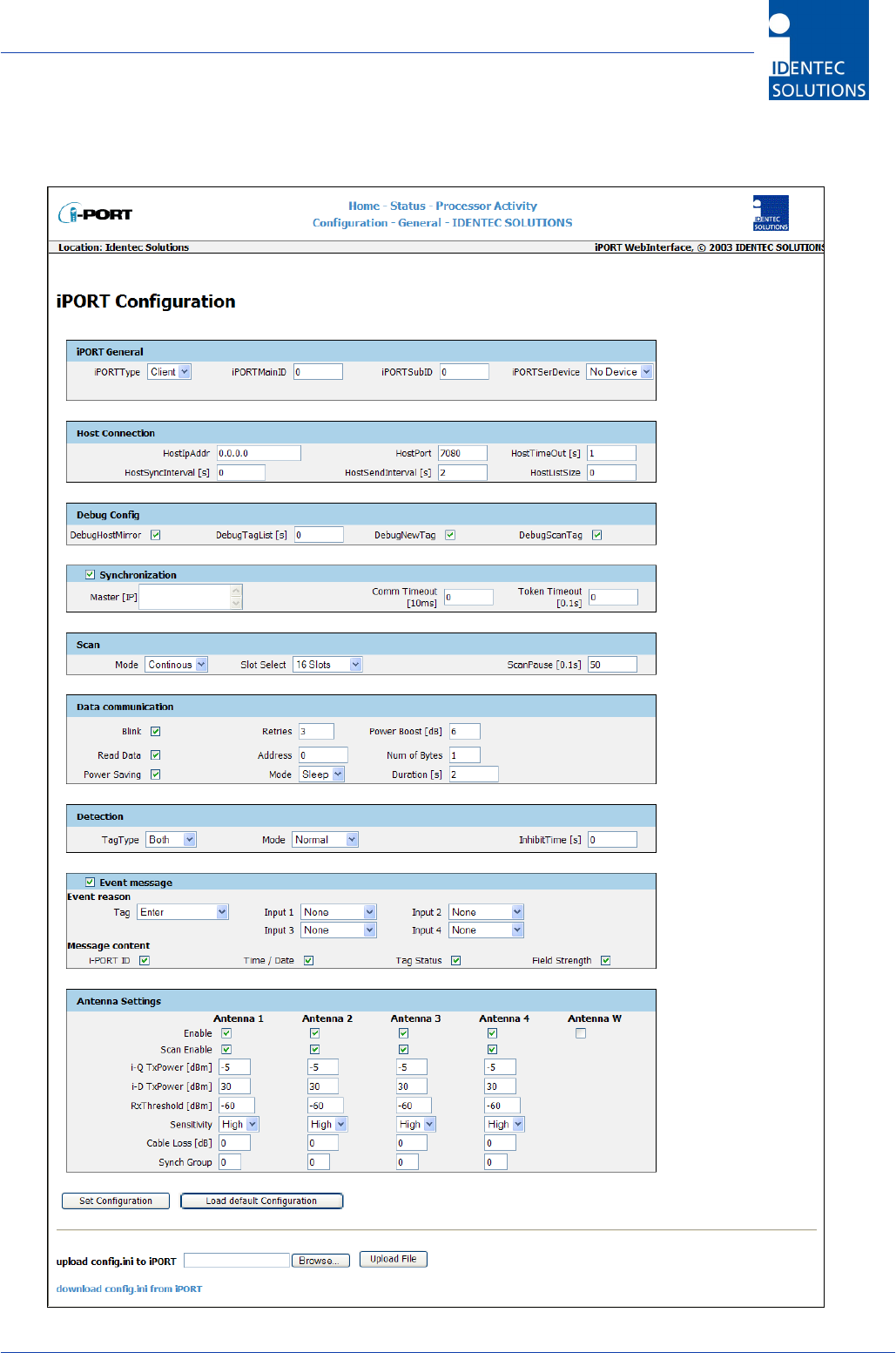This screenshot has width=896, height=1353.
Task: Toggle the Time / Date checkbox
Action: [309, 961]
